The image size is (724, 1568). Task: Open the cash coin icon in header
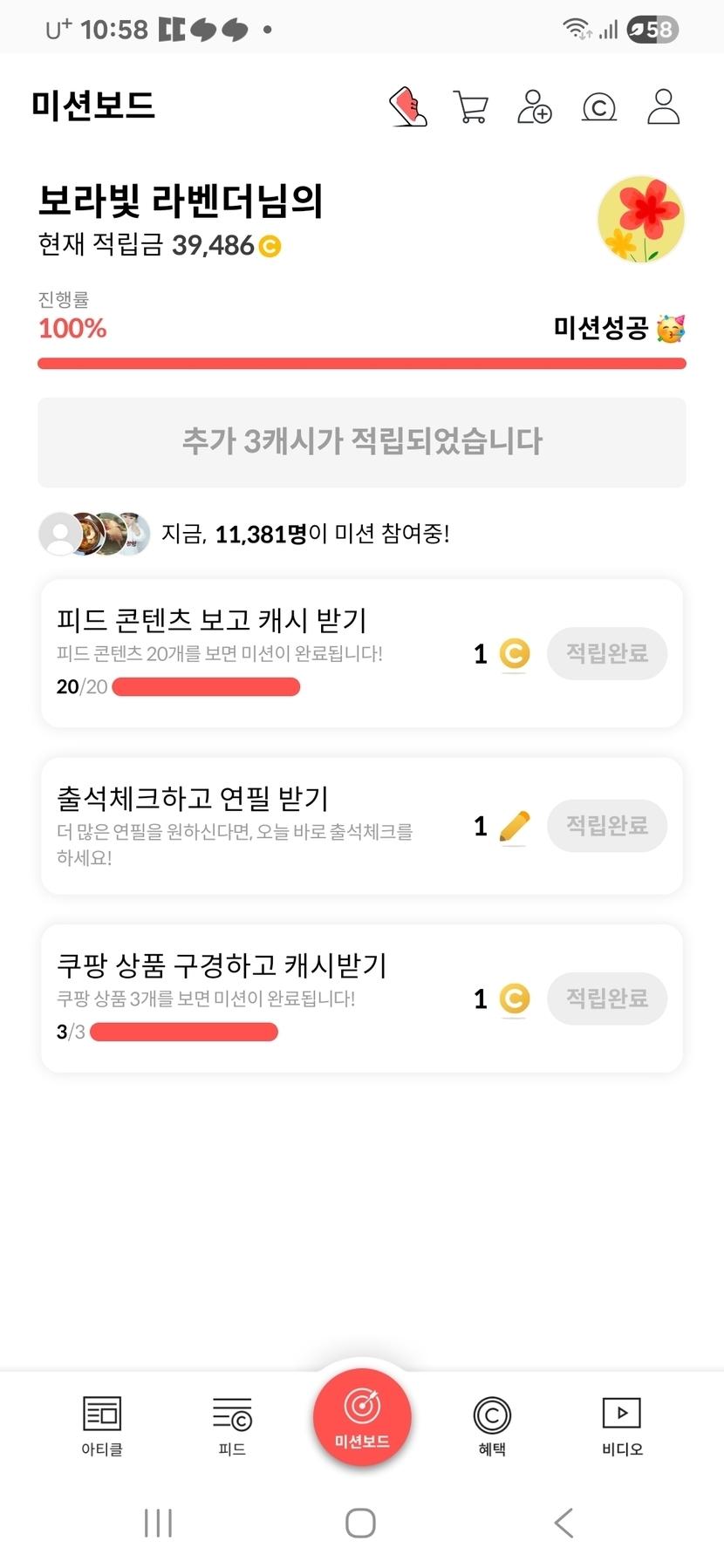pos(599,107)
